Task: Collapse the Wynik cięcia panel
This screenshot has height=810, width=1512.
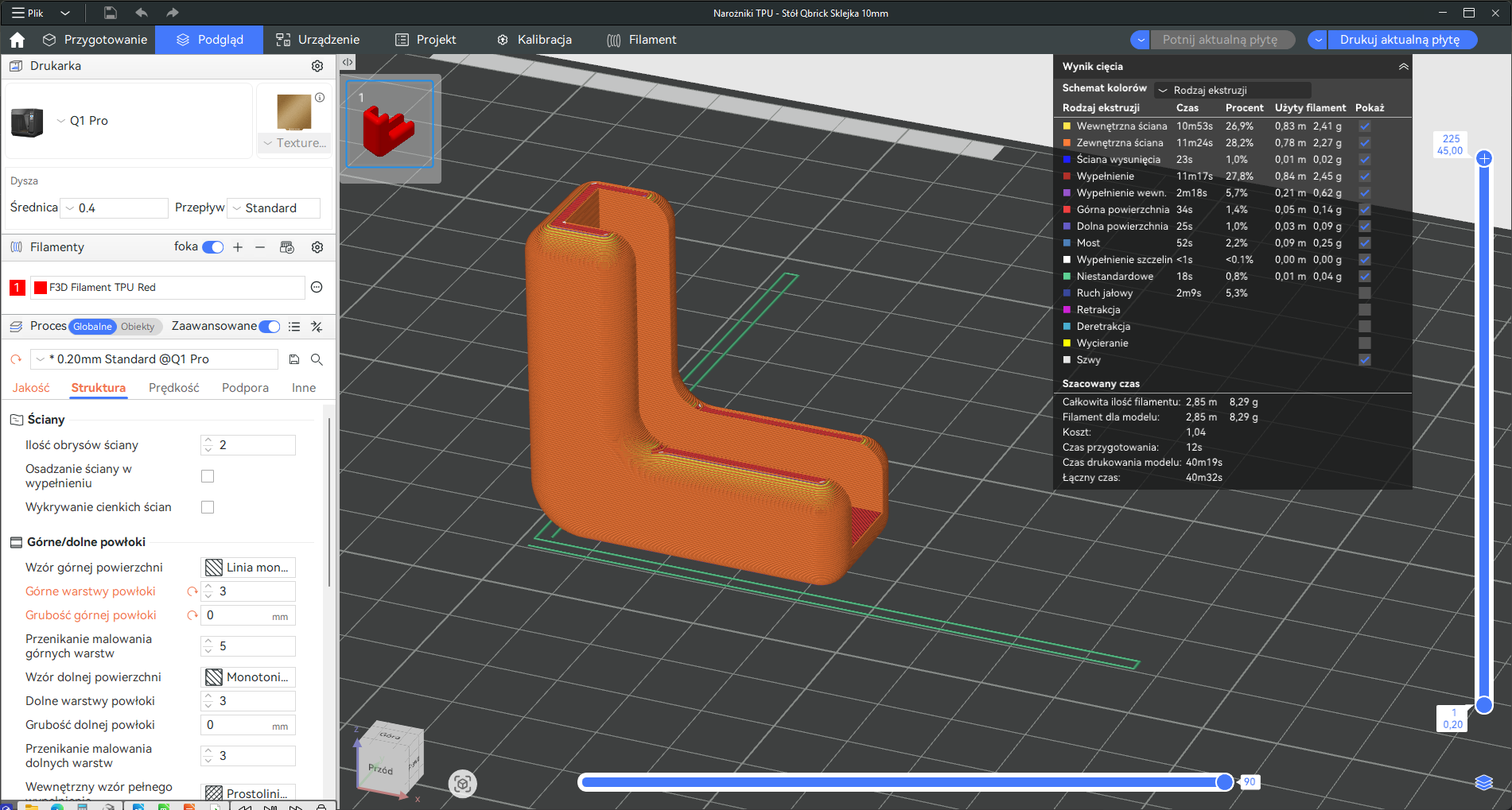Action: pyautogui.click(x=1403, y=67)
